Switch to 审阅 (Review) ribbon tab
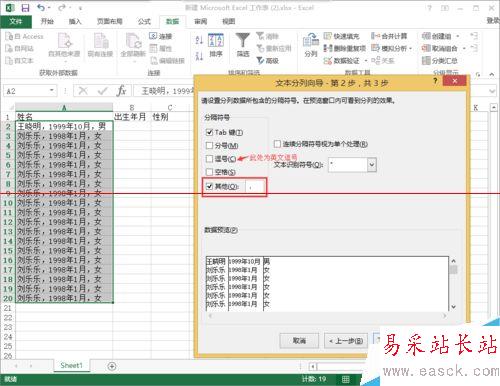Screen dimensions: 500x386 point(200,21)
